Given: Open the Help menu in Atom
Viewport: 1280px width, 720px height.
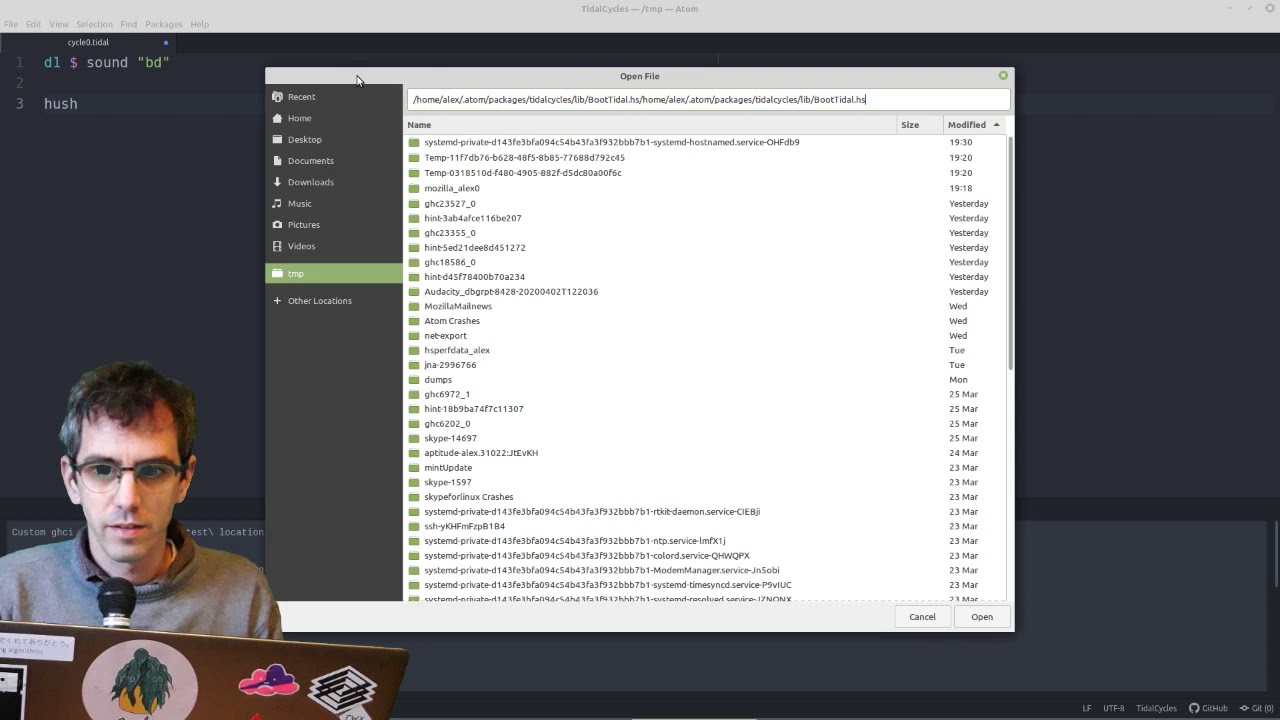Looking at the screenshot, I should (x=199, y=24).
